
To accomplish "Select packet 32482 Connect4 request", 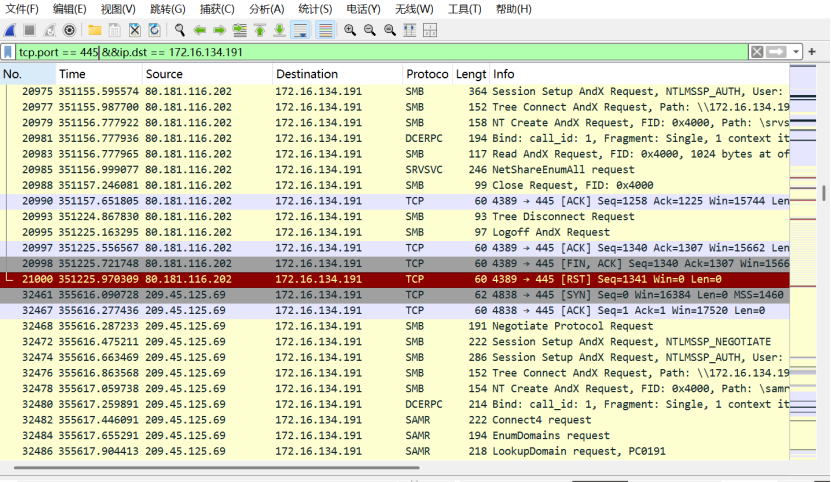I will [395, 420].
